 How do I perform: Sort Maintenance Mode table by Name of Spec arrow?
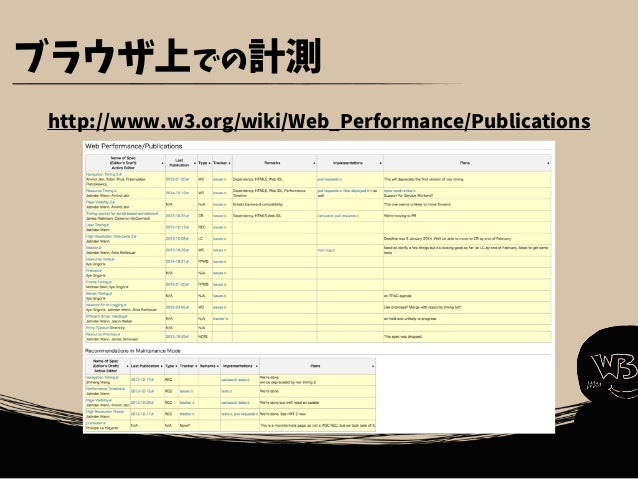(x=127, y=367)
